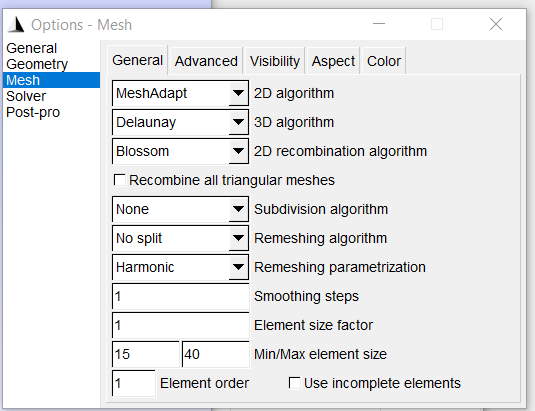
Task: Expand the Subdivision algorithm dropdown
Action: 180,209
